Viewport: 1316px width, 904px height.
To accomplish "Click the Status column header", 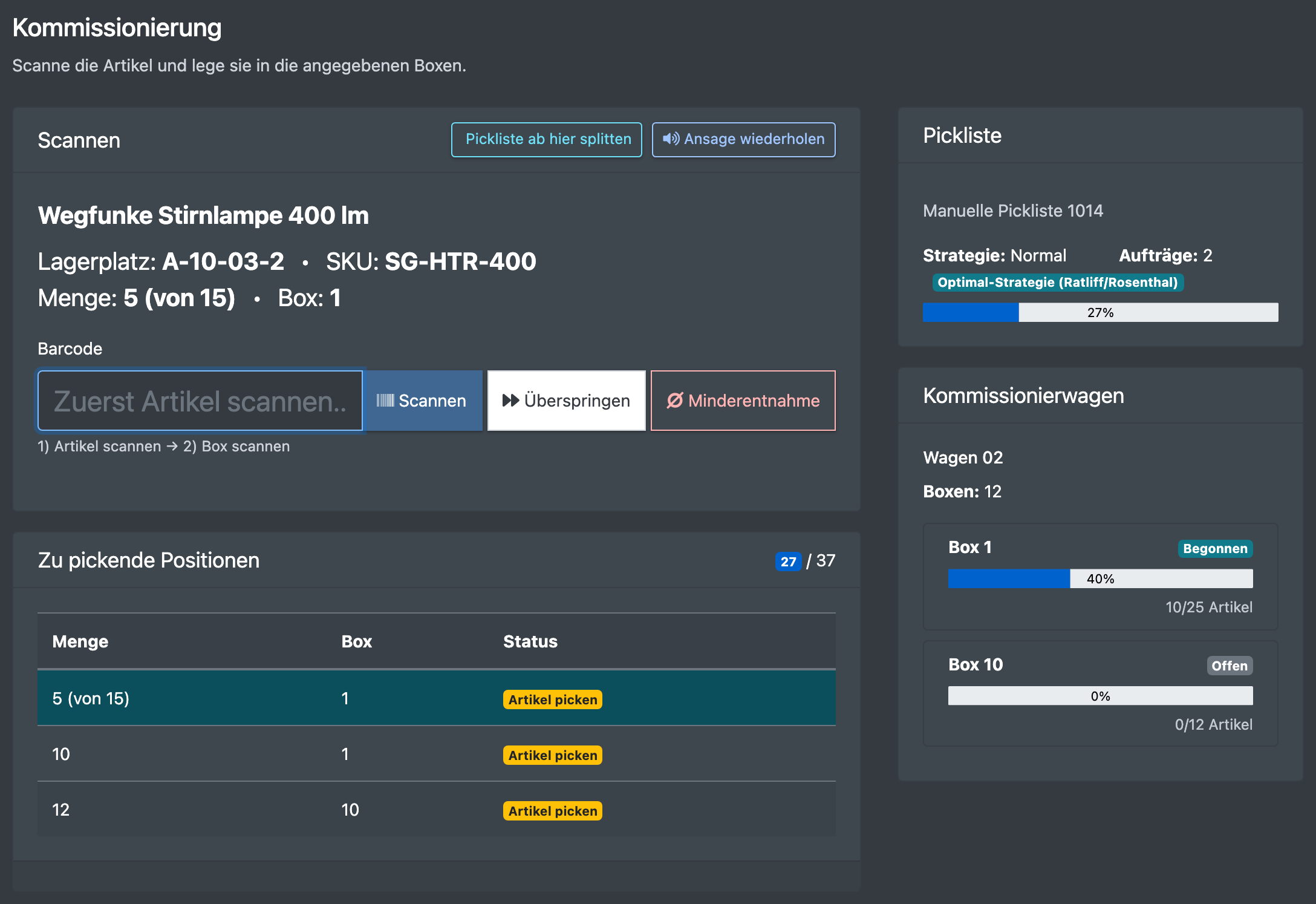I will (x=530, y=641).
